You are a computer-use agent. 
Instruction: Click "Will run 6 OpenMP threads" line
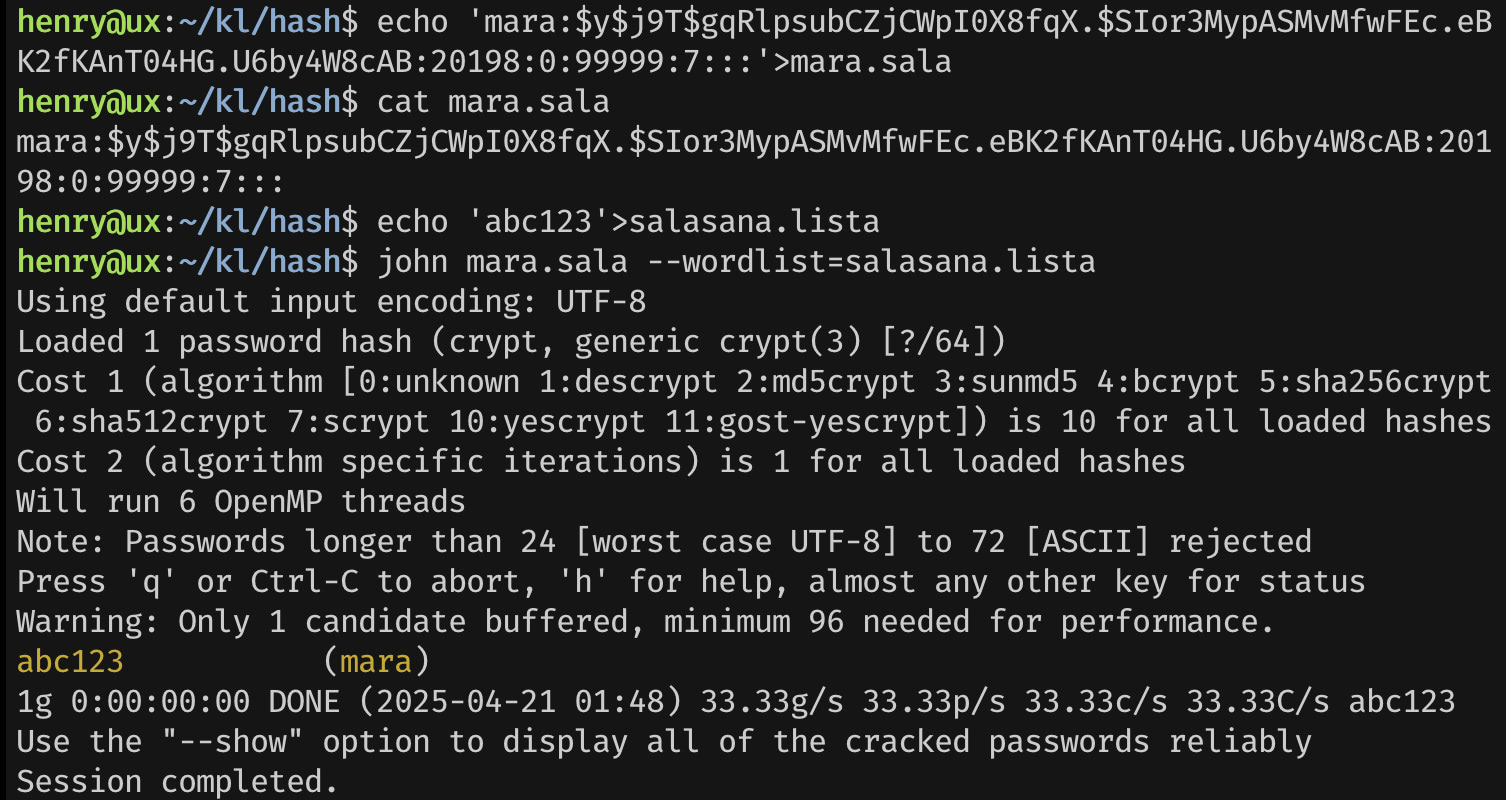point(241,502)
